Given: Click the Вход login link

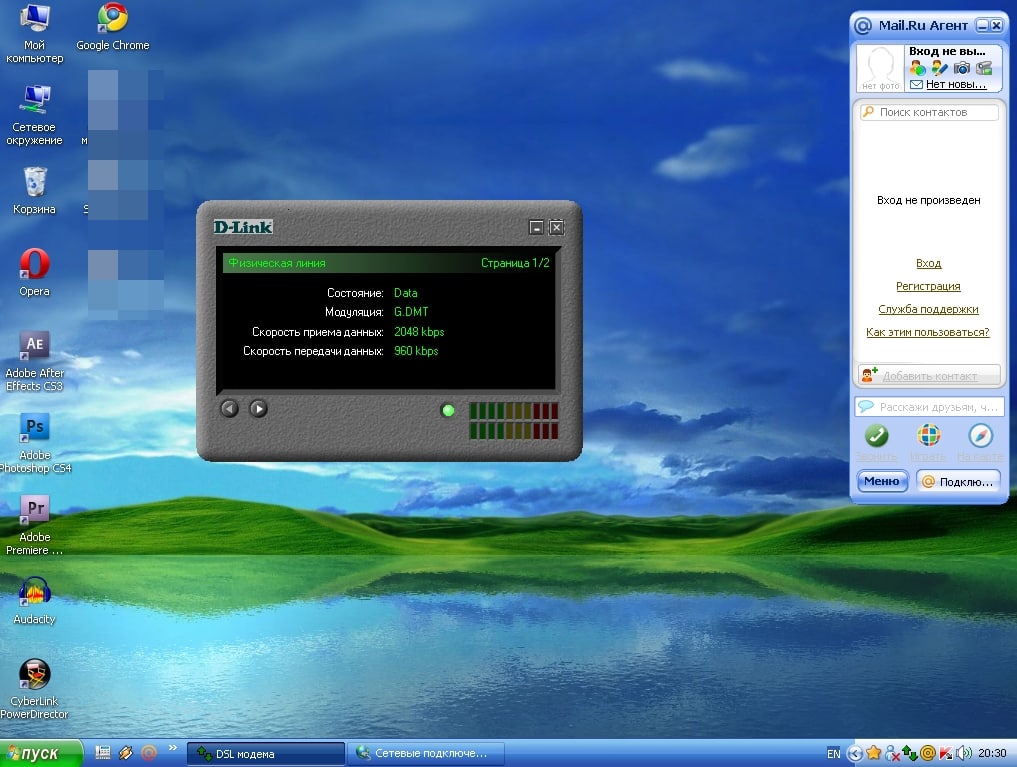Looking at the screenshot, I should (928, 263).
